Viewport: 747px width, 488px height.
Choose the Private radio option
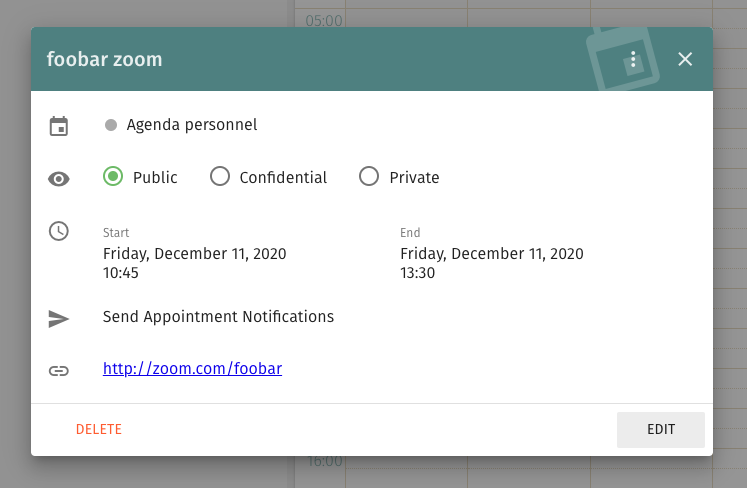(x=369, y=177)
